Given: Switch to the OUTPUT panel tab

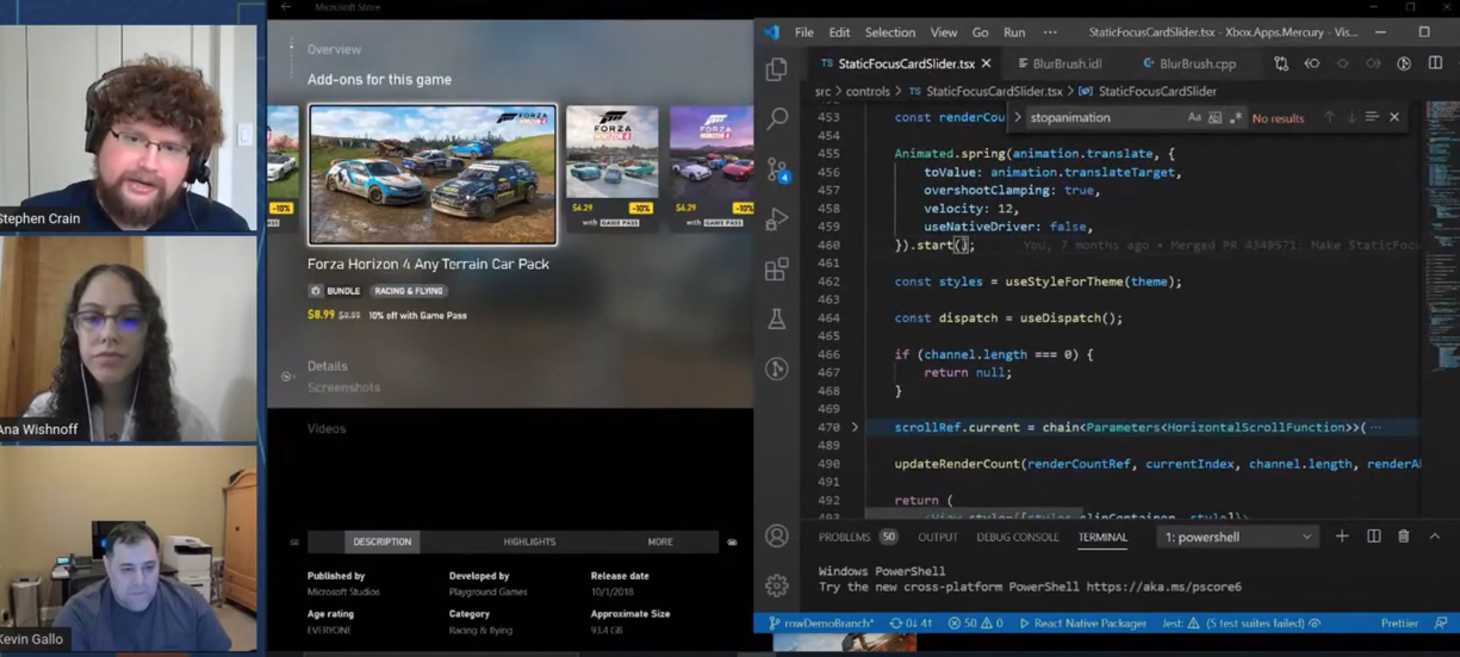Looking at the screenshot, I should pyautogui.click(x=937, y=537).
